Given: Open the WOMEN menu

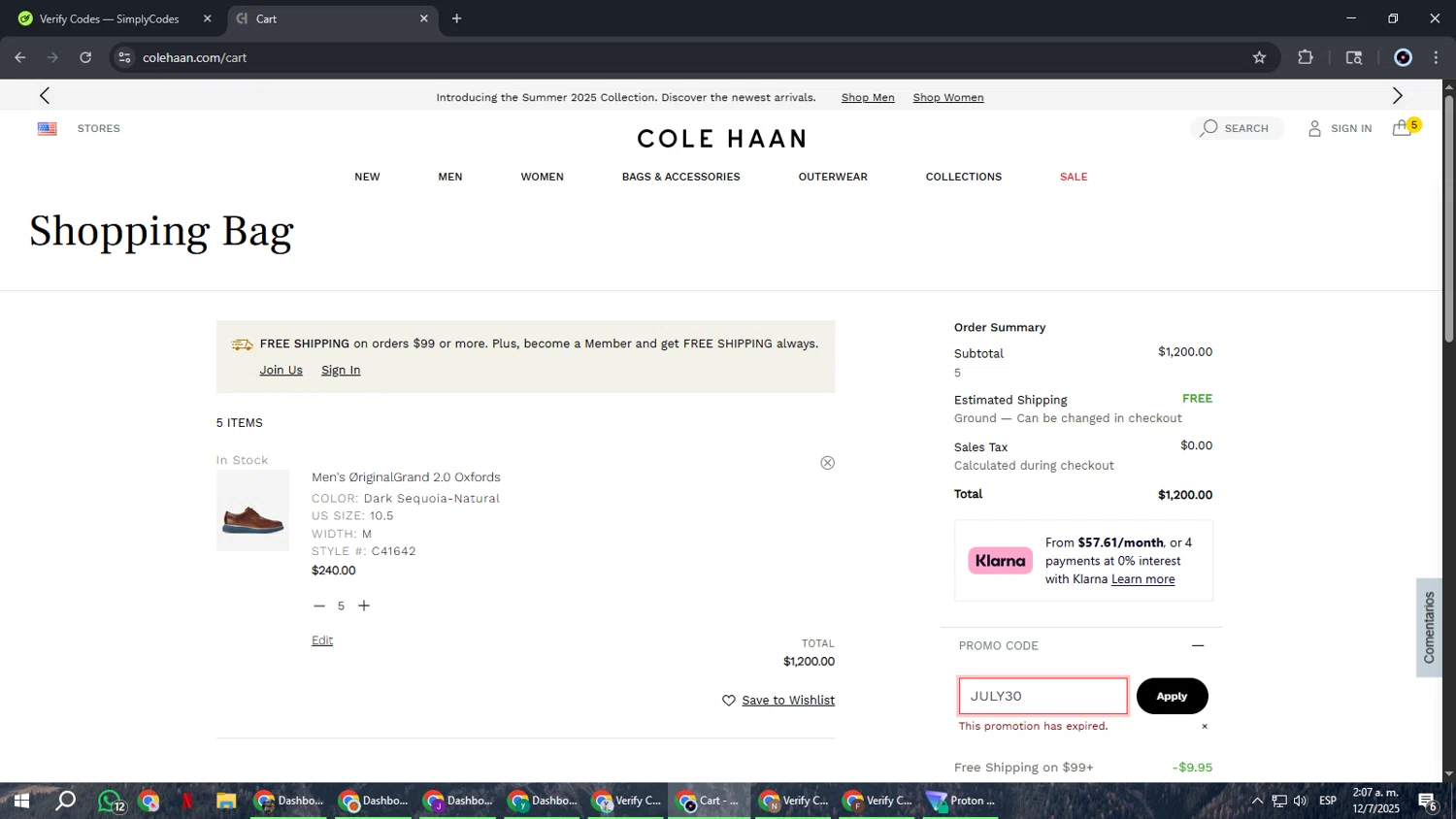Looking at the screenshot, I should click(x=542, y=177).
